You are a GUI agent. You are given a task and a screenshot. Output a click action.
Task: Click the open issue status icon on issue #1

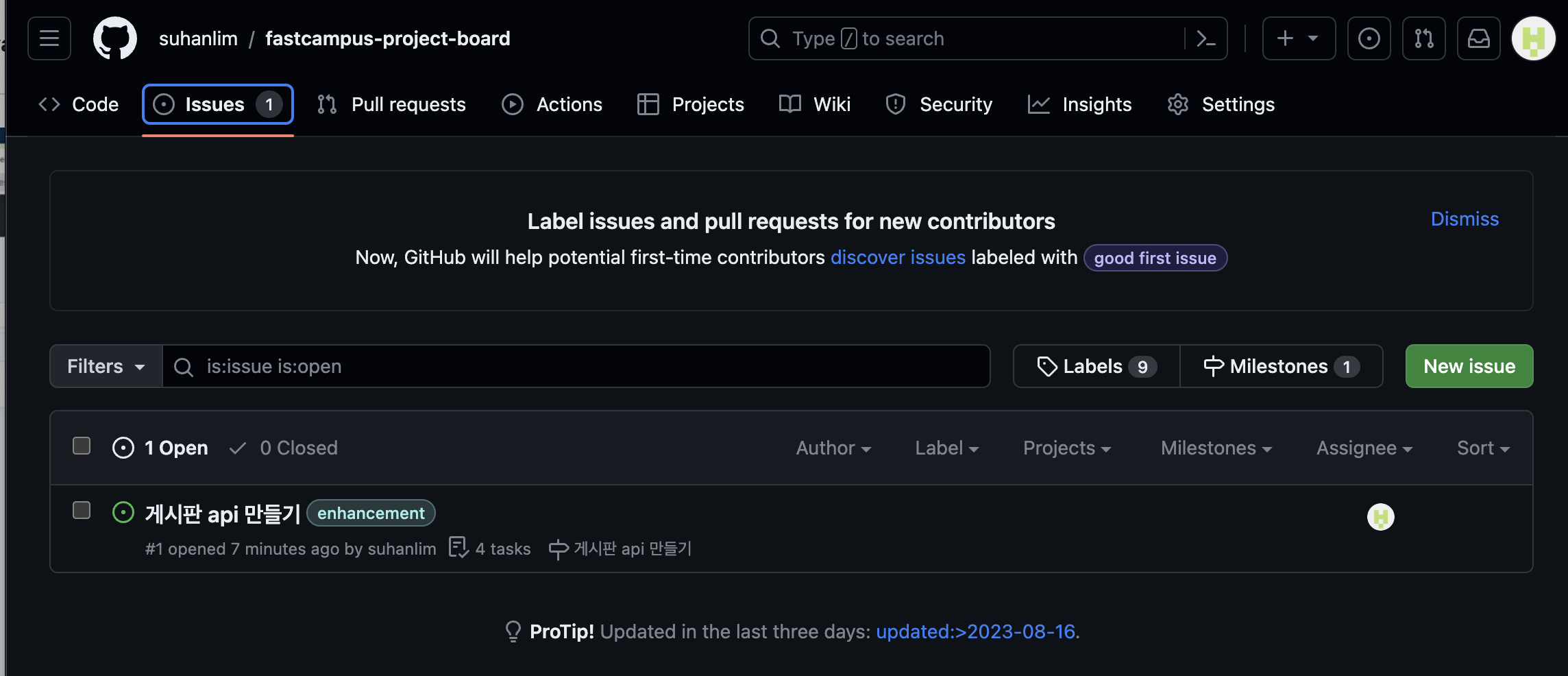pyautogui.click(x=123, y=512)
